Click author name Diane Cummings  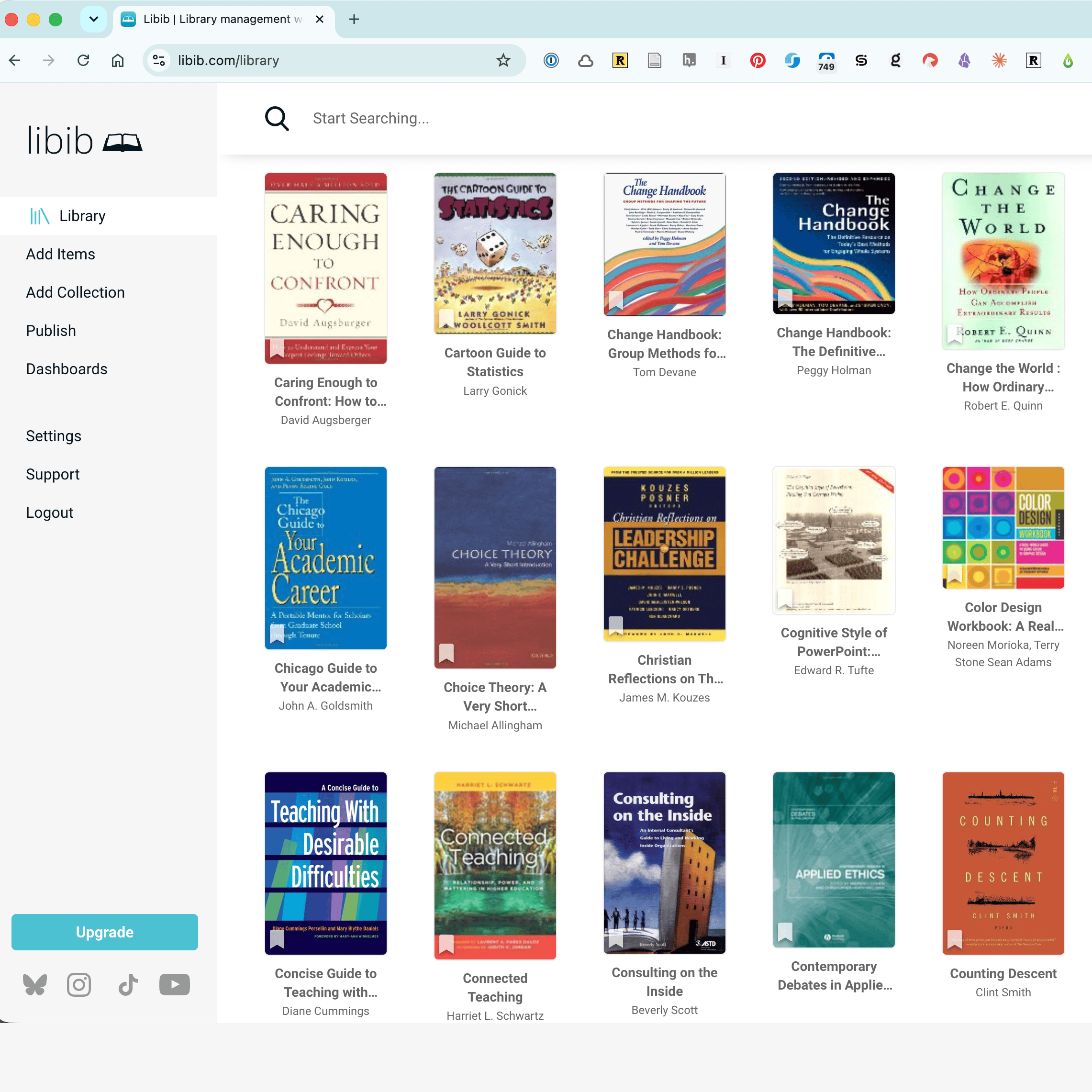click(325, 1011)
